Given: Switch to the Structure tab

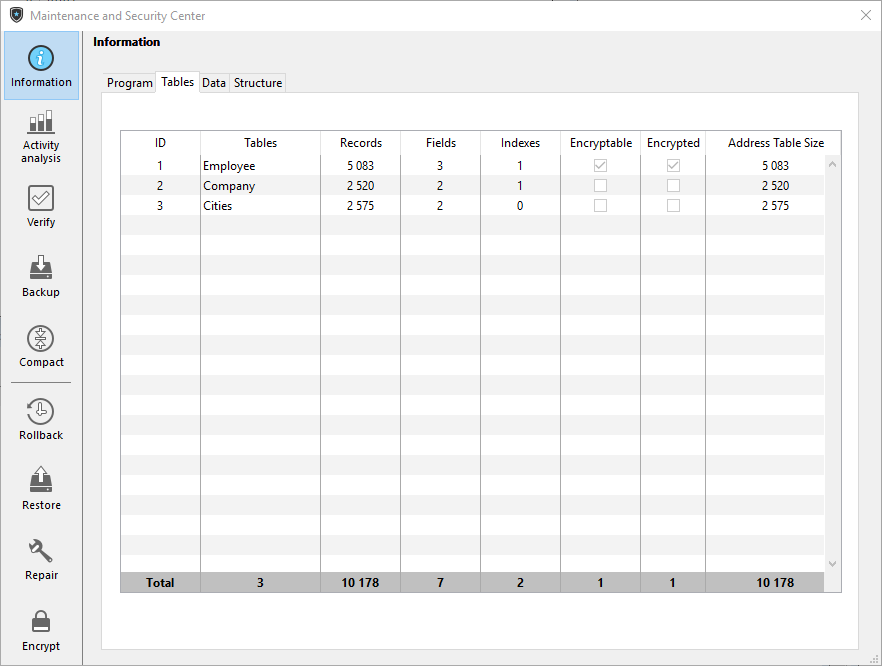Looking at the screenshot, I should (258, 83).
